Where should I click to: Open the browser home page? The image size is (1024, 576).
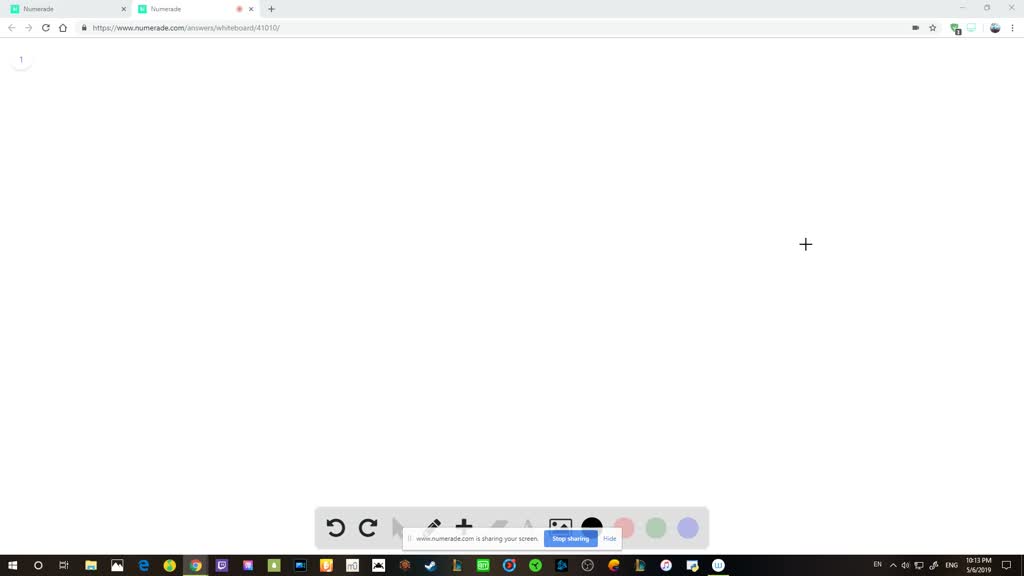point(63,28)
